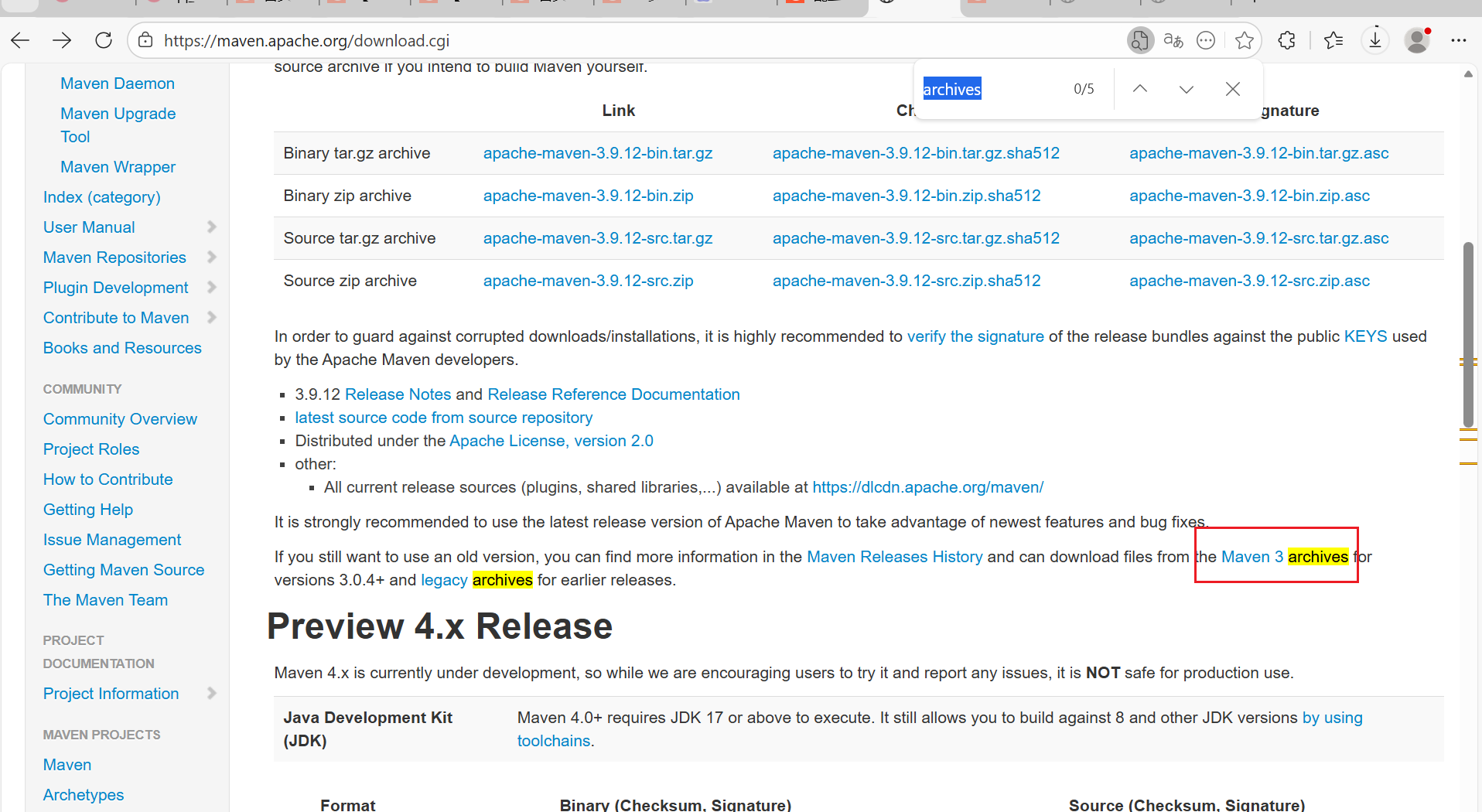Screen dimensions: 1482x812
Task: Open apache-maven-3.9.12-src.zip.asc signature
Action: pyautogui.click(x=1250, y=281)
